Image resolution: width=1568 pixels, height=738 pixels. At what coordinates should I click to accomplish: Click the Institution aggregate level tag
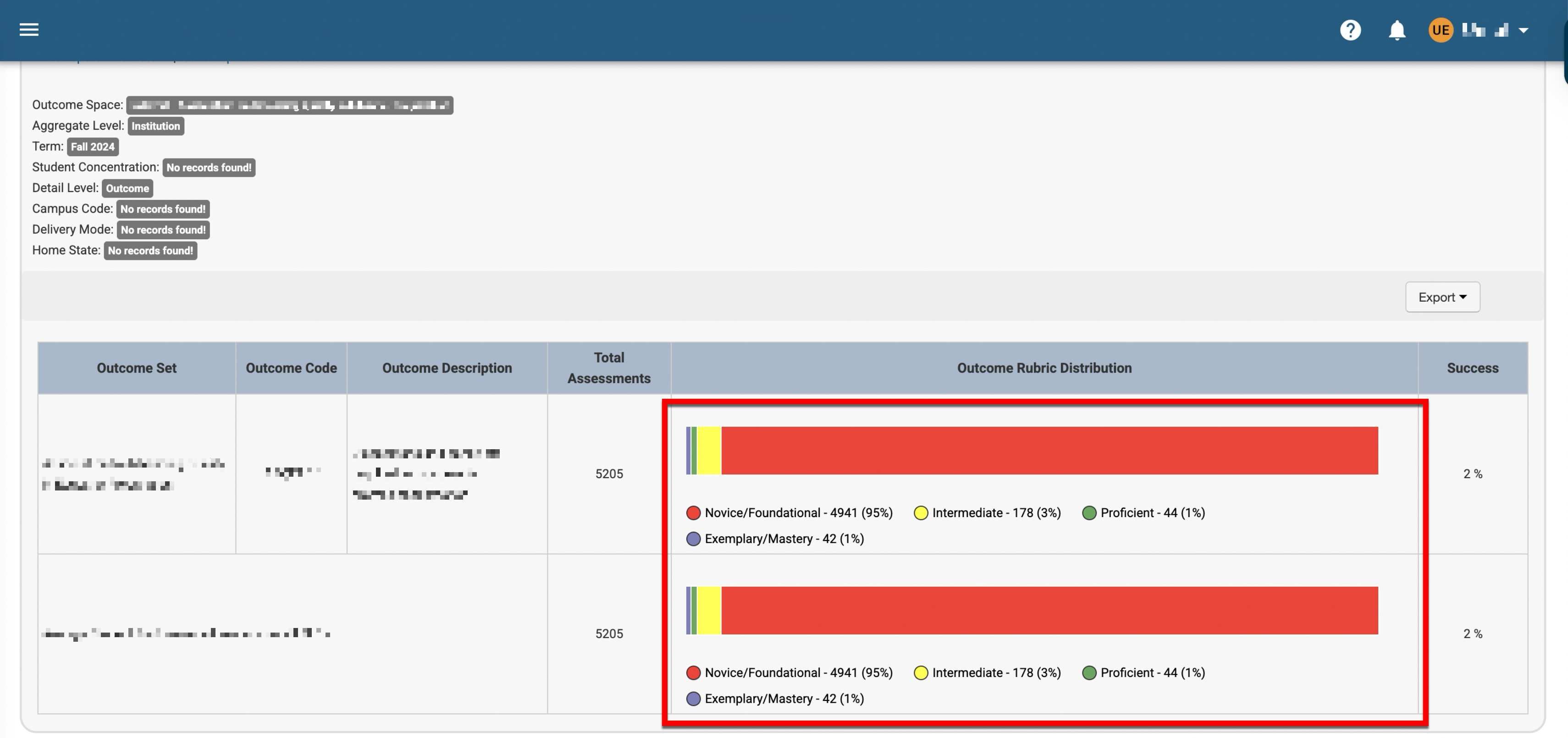pos(156,126)
